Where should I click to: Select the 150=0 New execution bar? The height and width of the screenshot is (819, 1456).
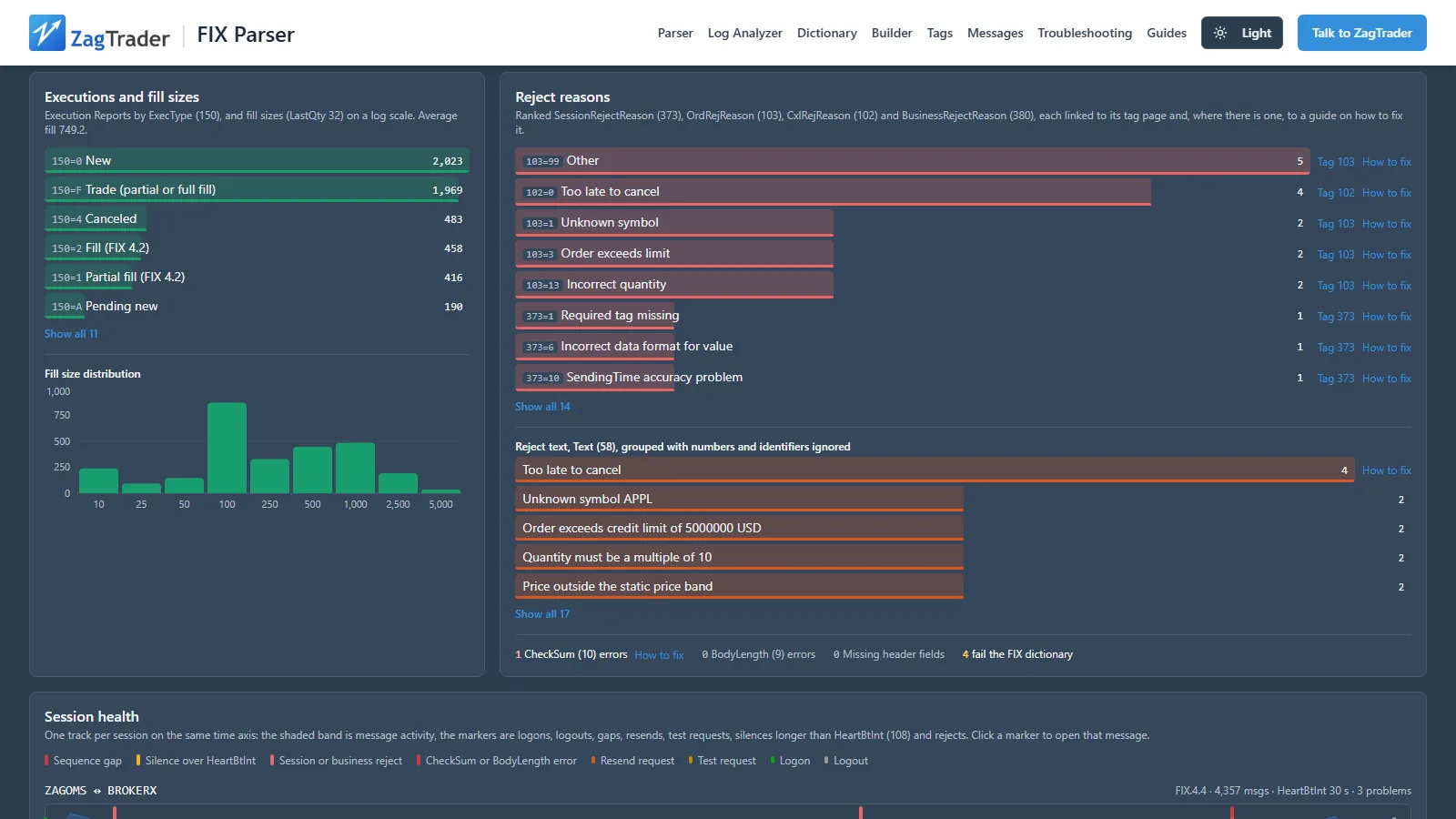pyautogui.click(x=257, y=160)
